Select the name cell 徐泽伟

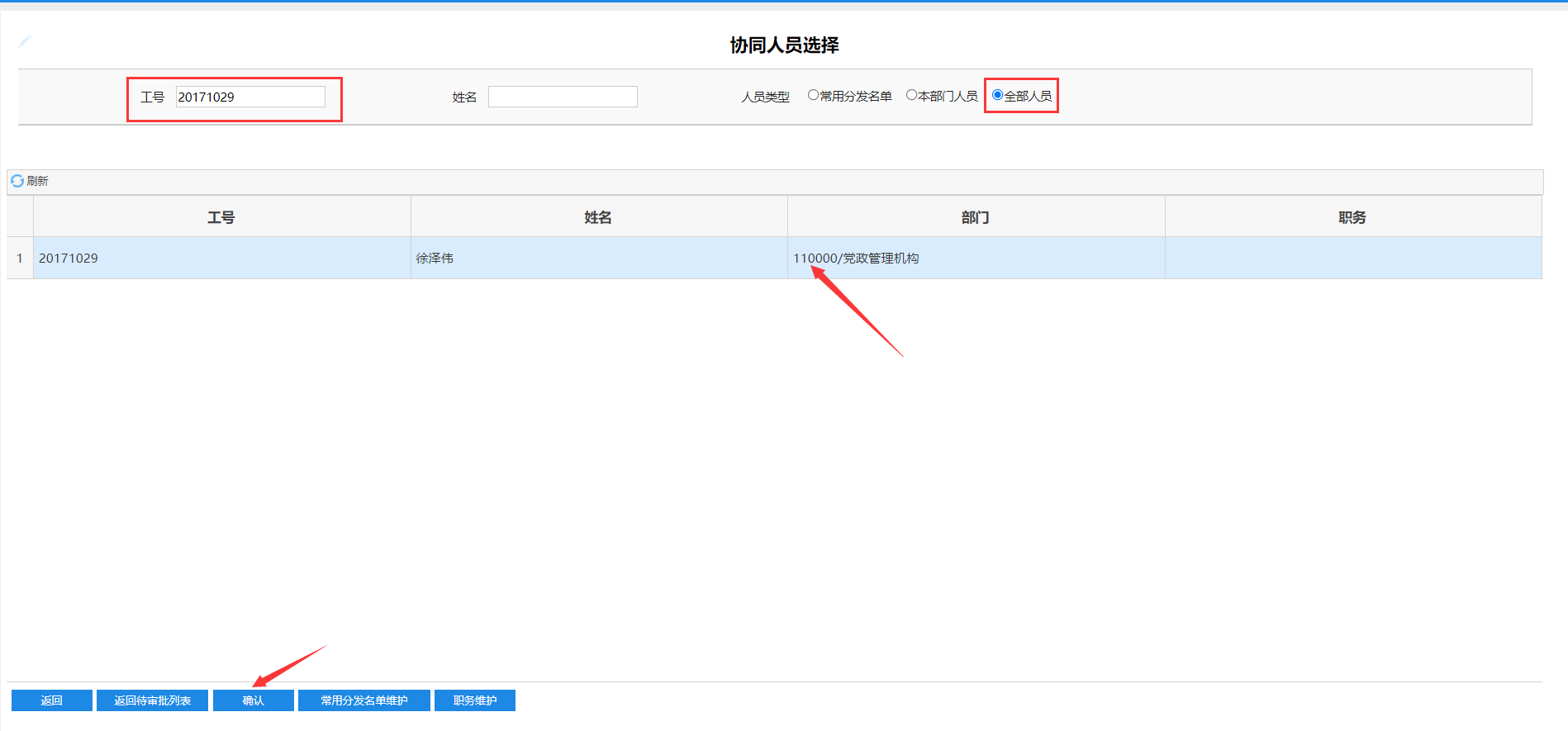pos(599,258)
